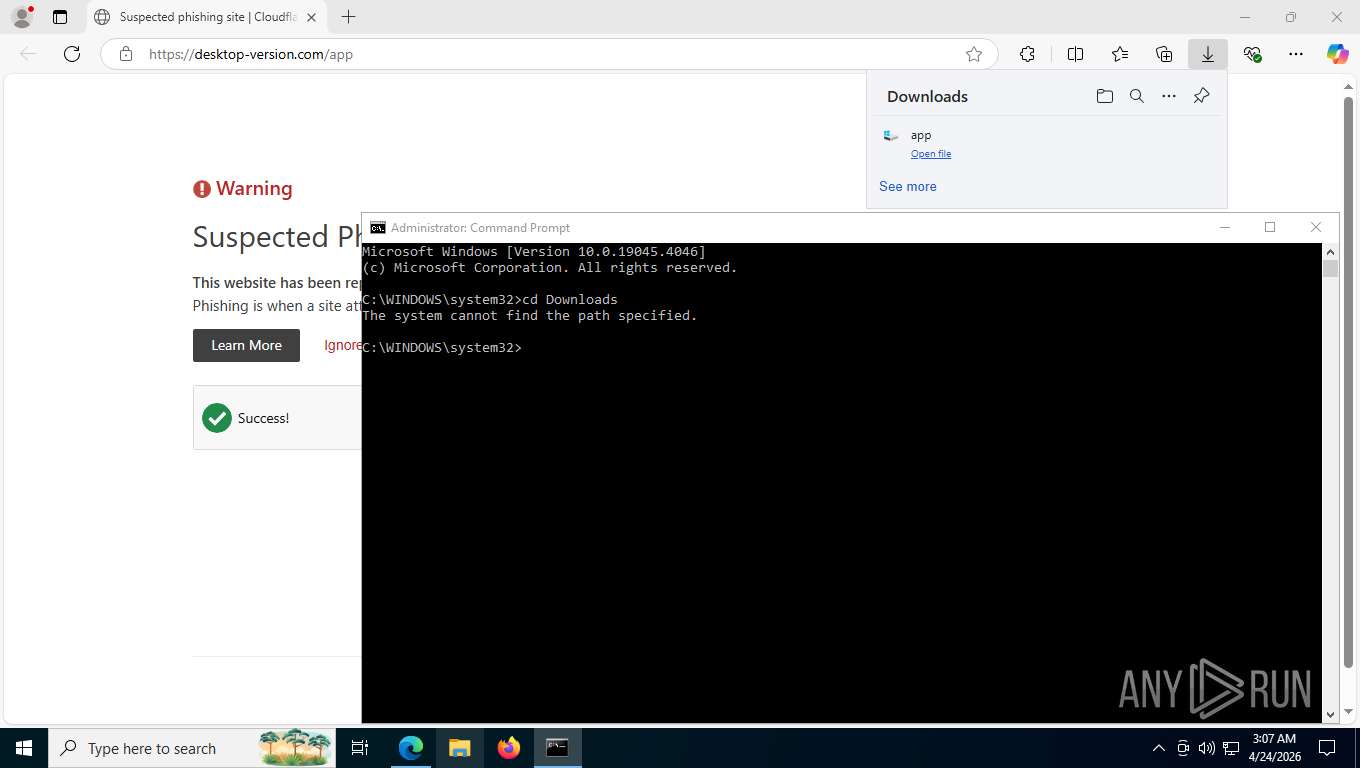Add page to favorites star icon
1360x768 pixels.
(x=974, y=54)
